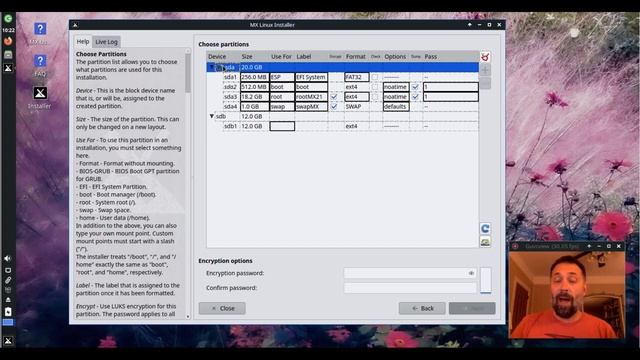The image size is (640, 360).
Task: Edit noatime options field for sda2
Action: 396,87
